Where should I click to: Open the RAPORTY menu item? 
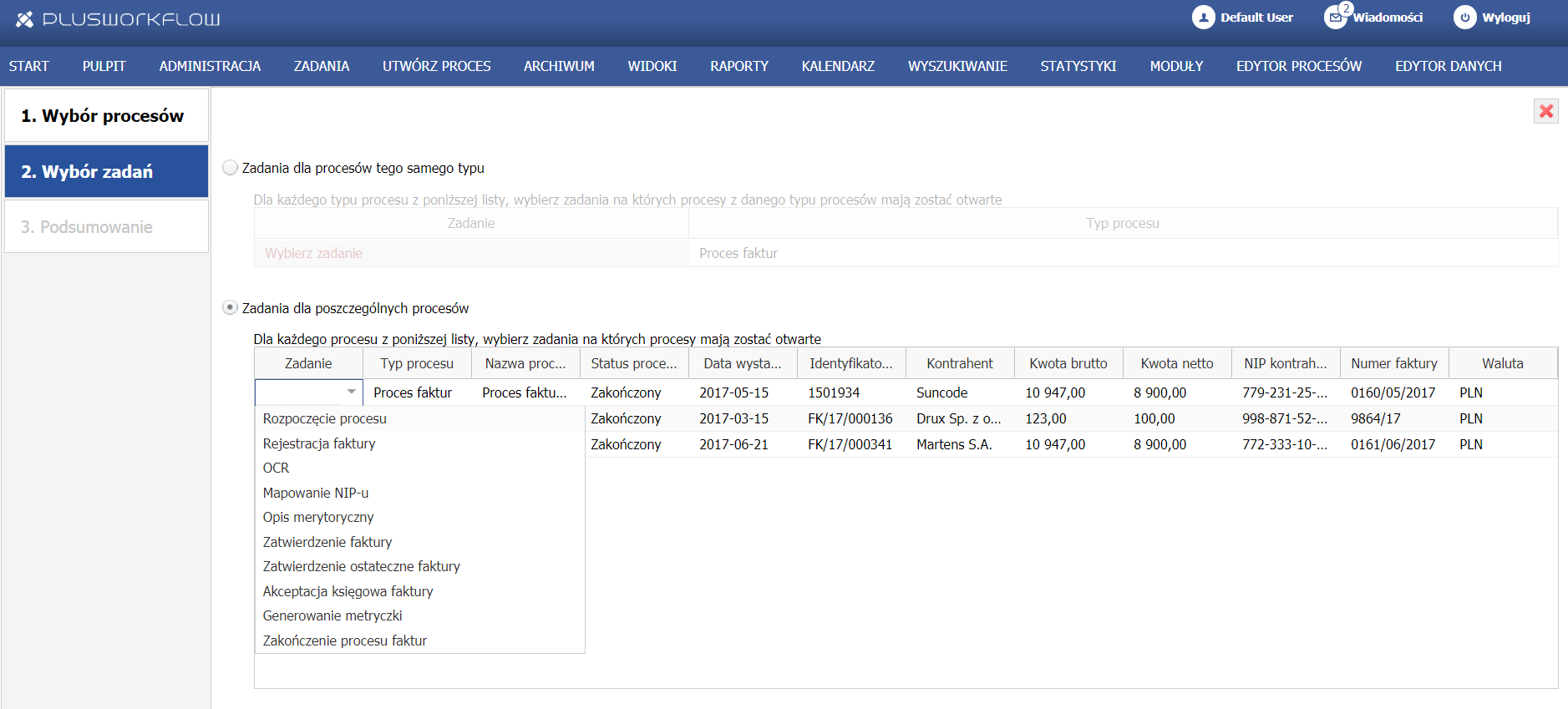(738, 66)
